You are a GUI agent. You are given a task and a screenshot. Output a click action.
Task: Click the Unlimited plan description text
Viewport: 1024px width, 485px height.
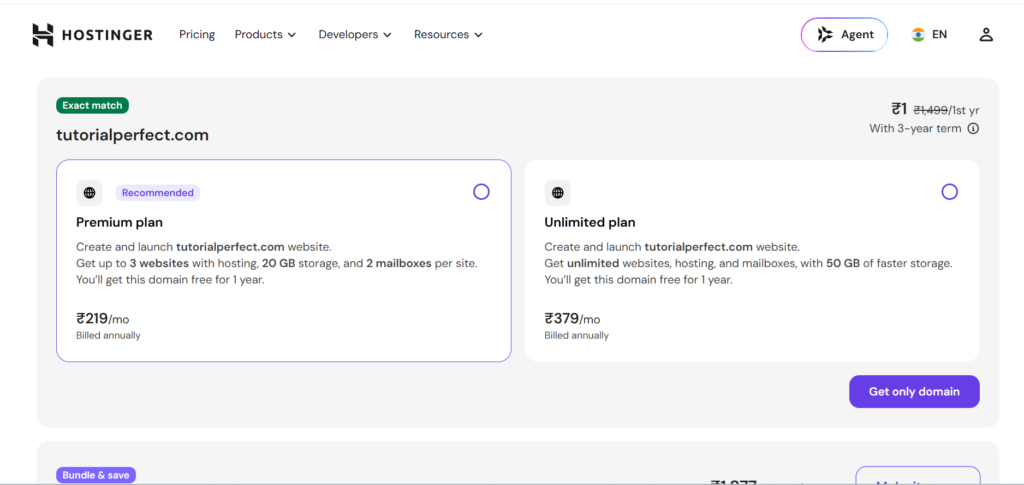(748, 264)
